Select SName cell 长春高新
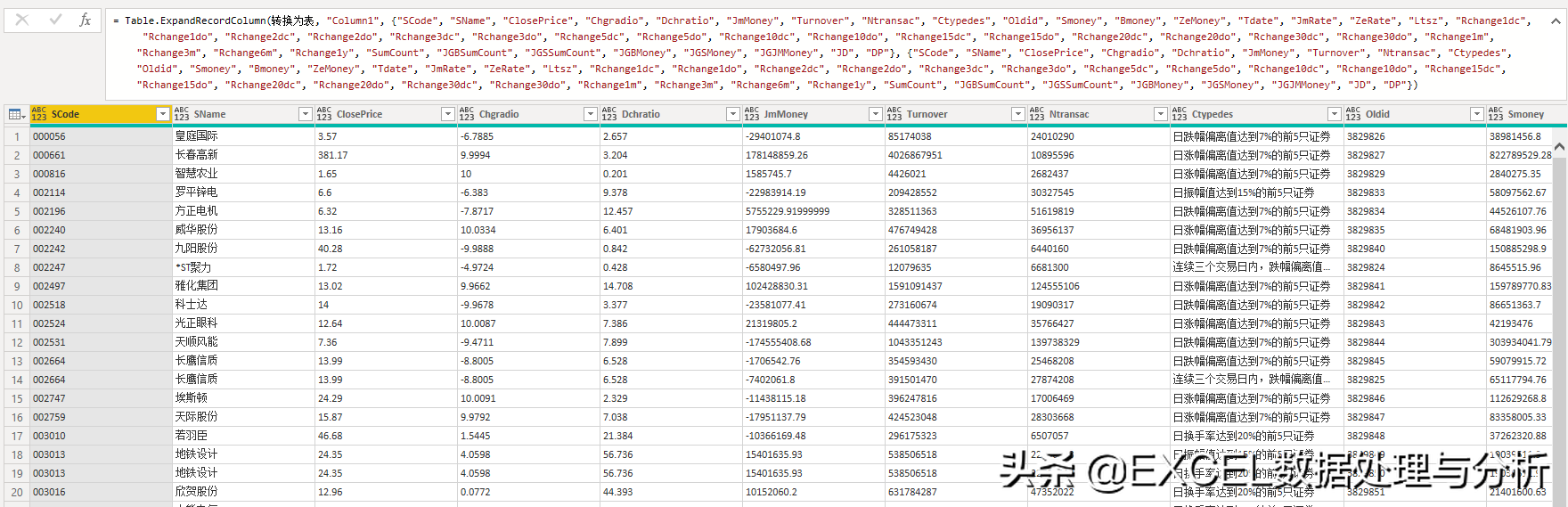This screenshot has width=1568, height=507. [243, 155]
